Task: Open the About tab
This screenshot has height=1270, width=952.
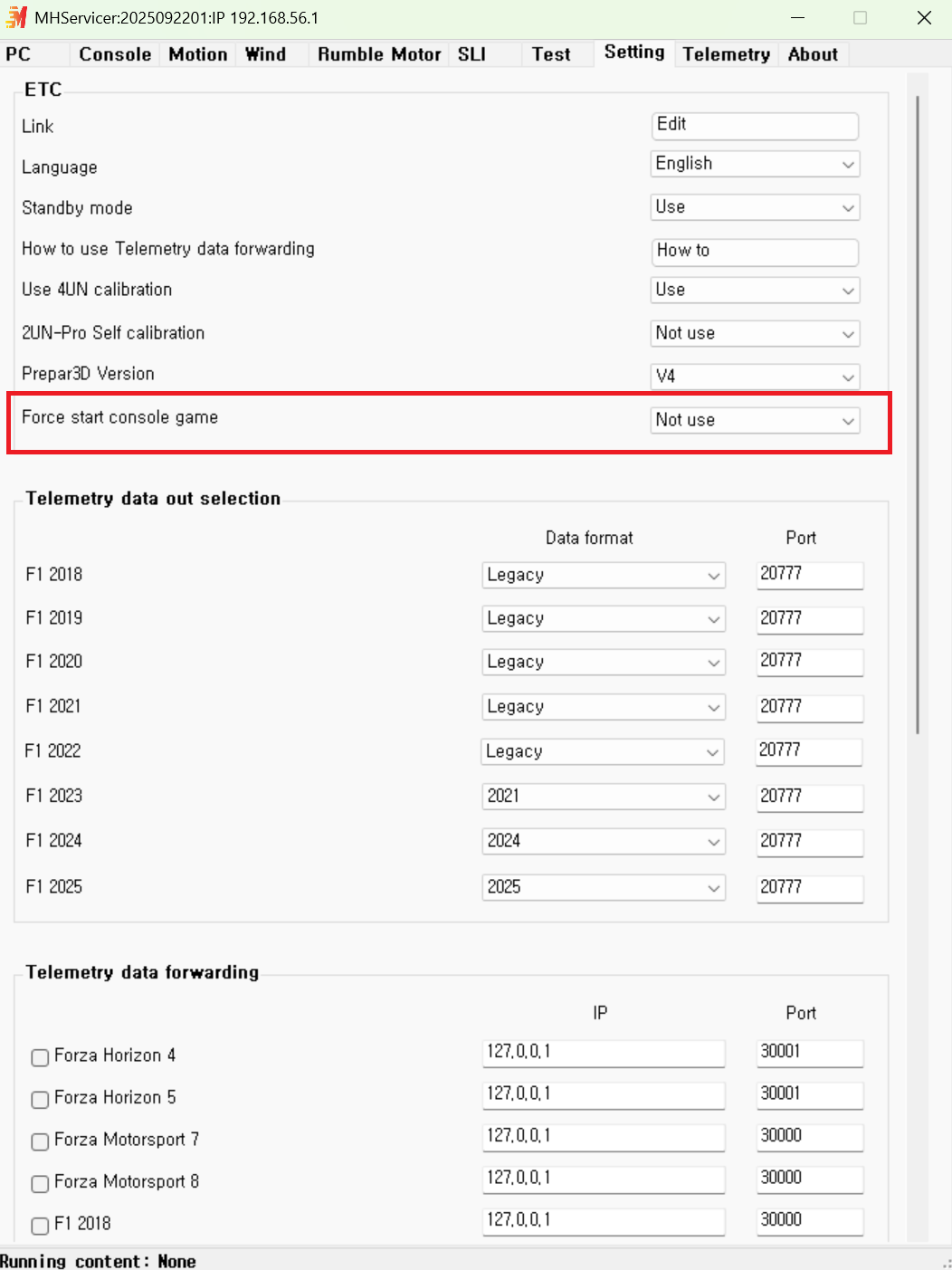Action: (813, 54)
